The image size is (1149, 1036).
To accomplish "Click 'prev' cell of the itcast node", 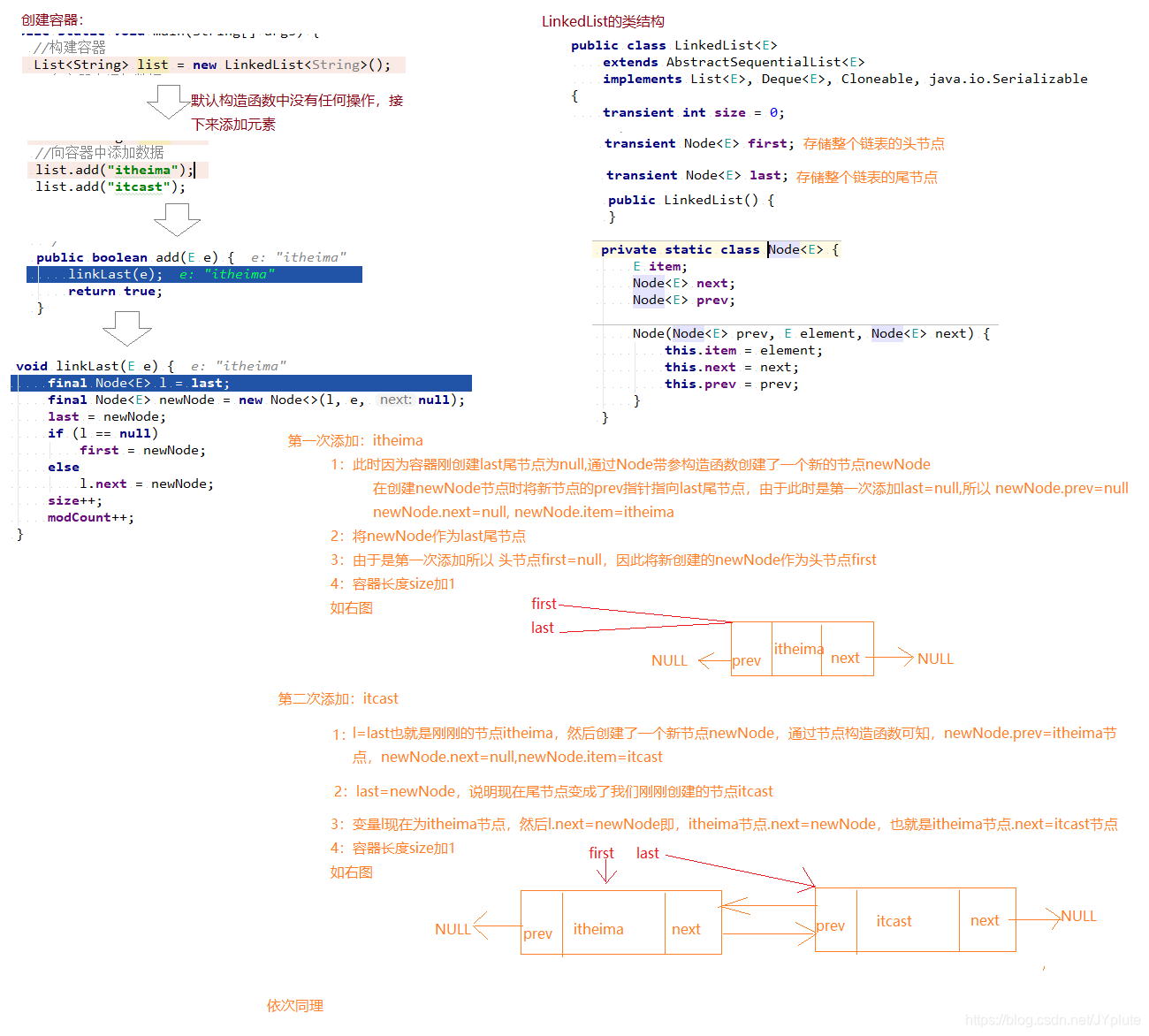I will [835, 920].
